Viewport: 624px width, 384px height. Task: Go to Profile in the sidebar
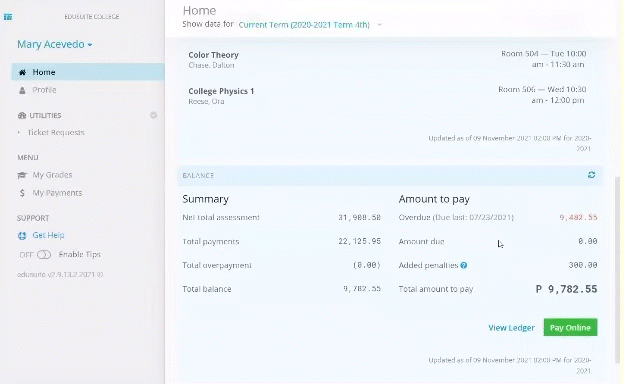[x=44, y=90]
